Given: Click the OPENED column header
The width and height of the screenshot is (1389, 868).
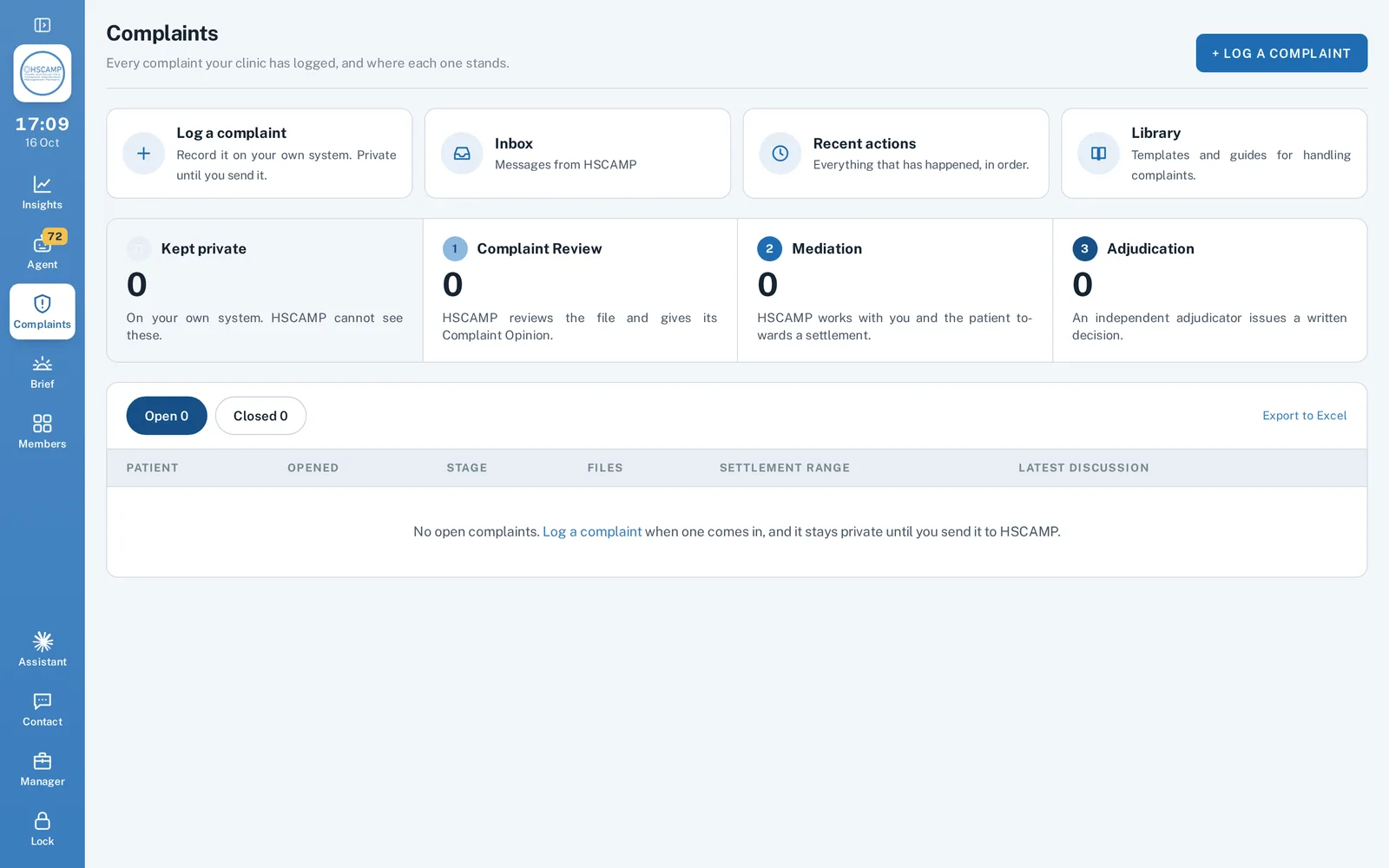Looking at the screenshot, I should coord(313,468).
